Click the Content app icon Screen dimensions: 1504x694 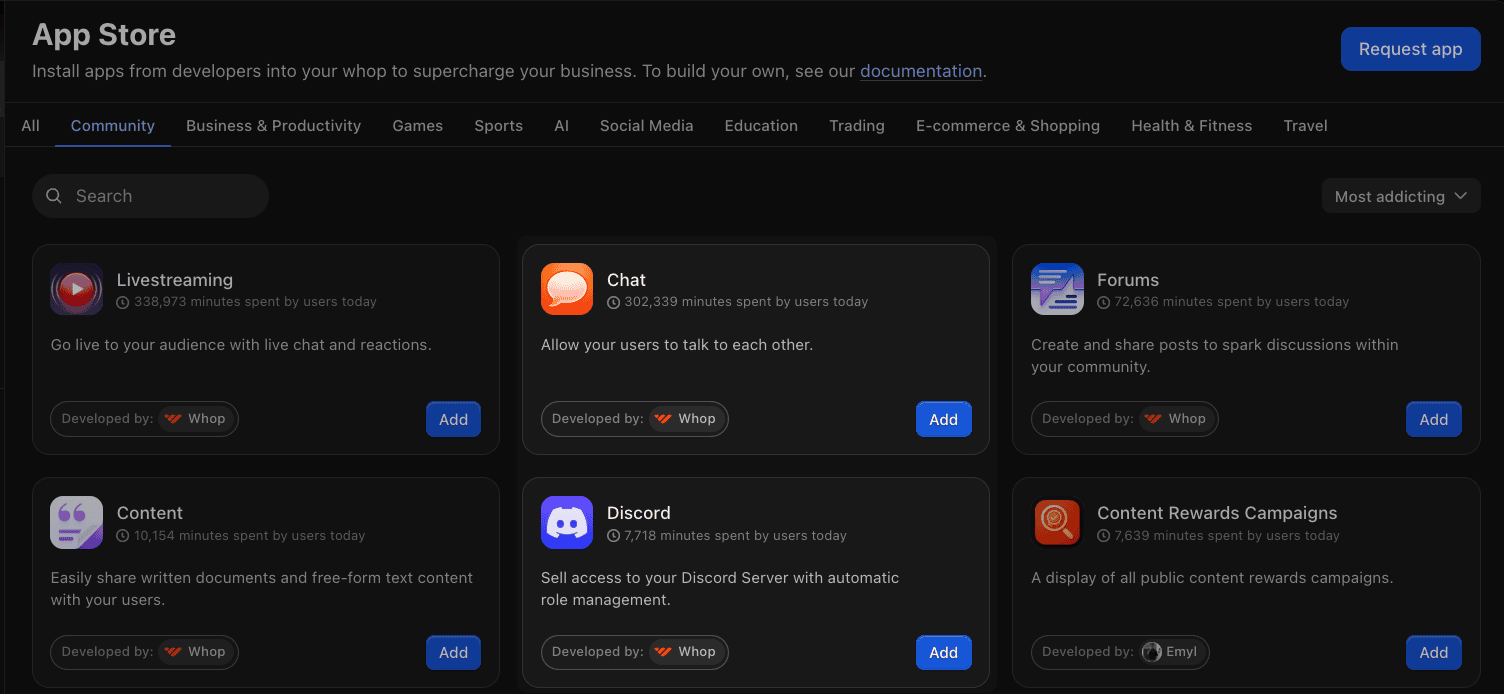(x=77, y=522)
